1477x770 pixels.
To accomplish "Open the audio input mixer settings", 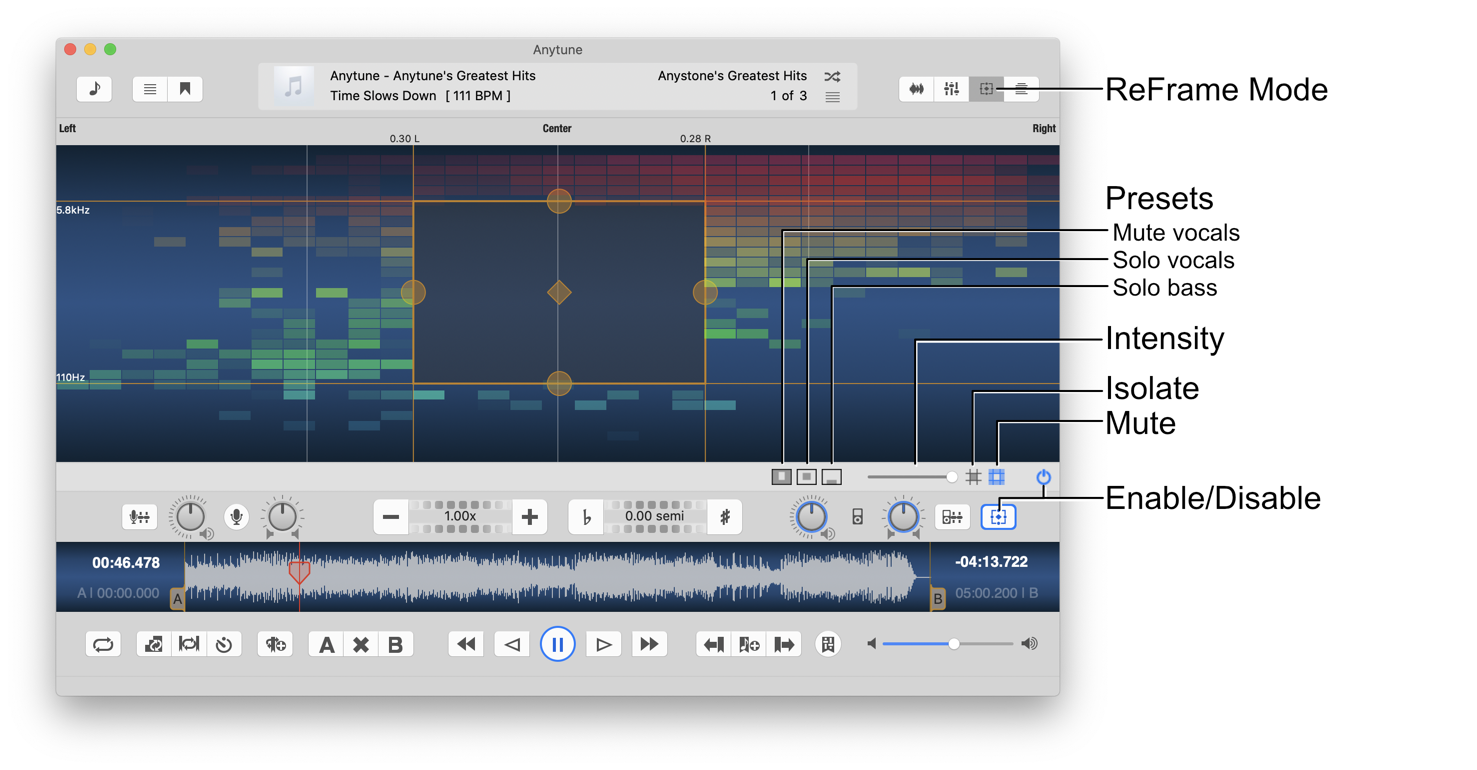I will (139, 517).
